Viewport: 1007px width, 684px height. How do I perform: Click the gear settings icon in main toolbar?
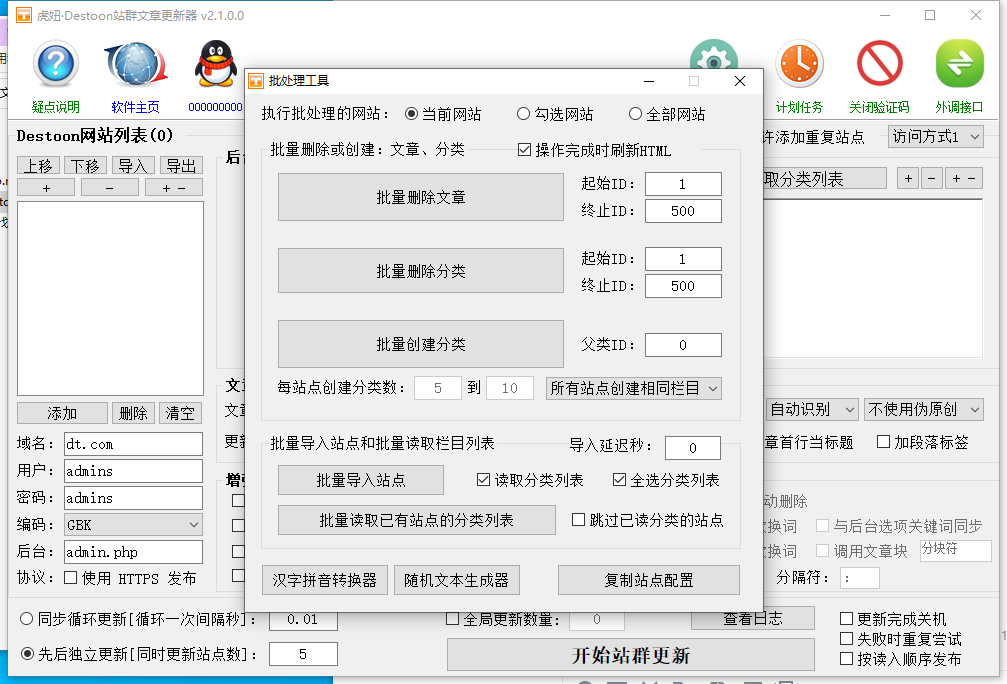[x=714, y=53]
